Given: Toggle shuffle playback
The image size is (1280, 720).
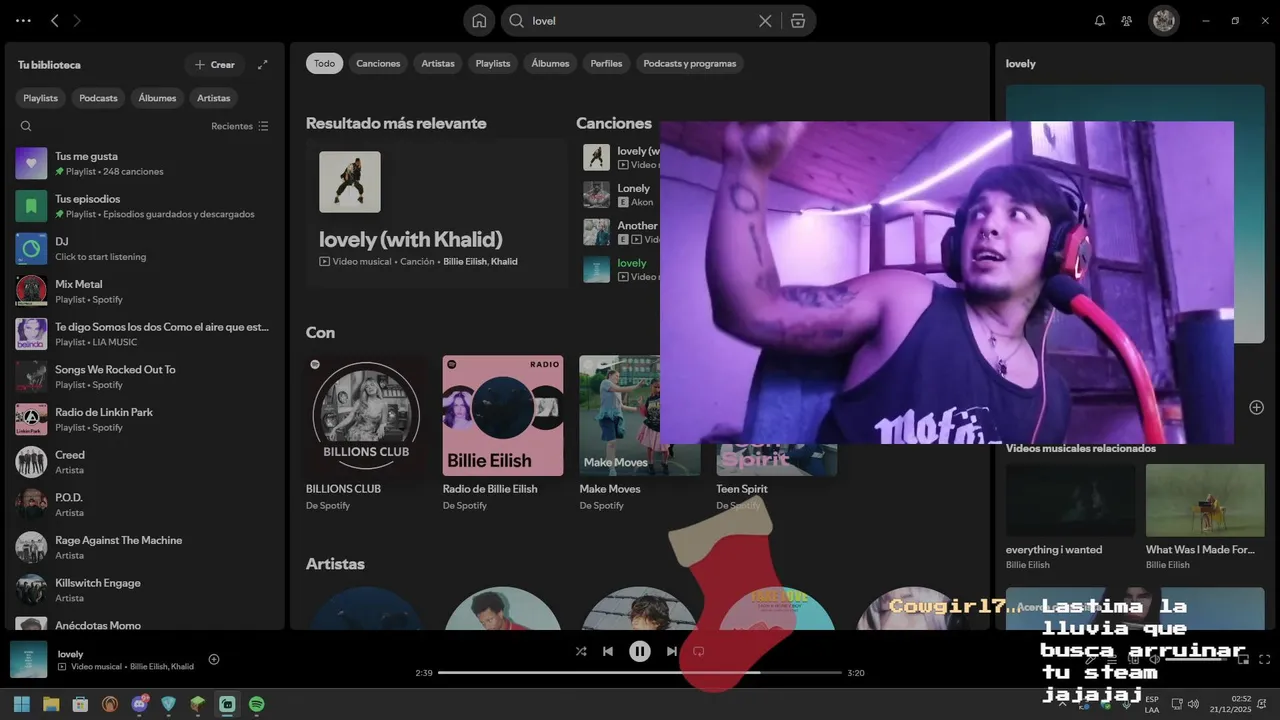Looking at the screenshot, I should [x=581, y=651].
